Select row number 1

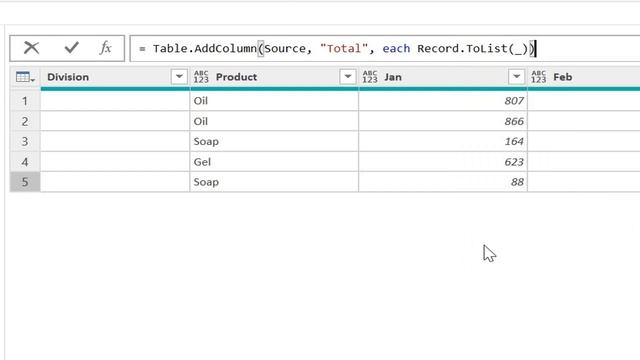pos(25,101)
